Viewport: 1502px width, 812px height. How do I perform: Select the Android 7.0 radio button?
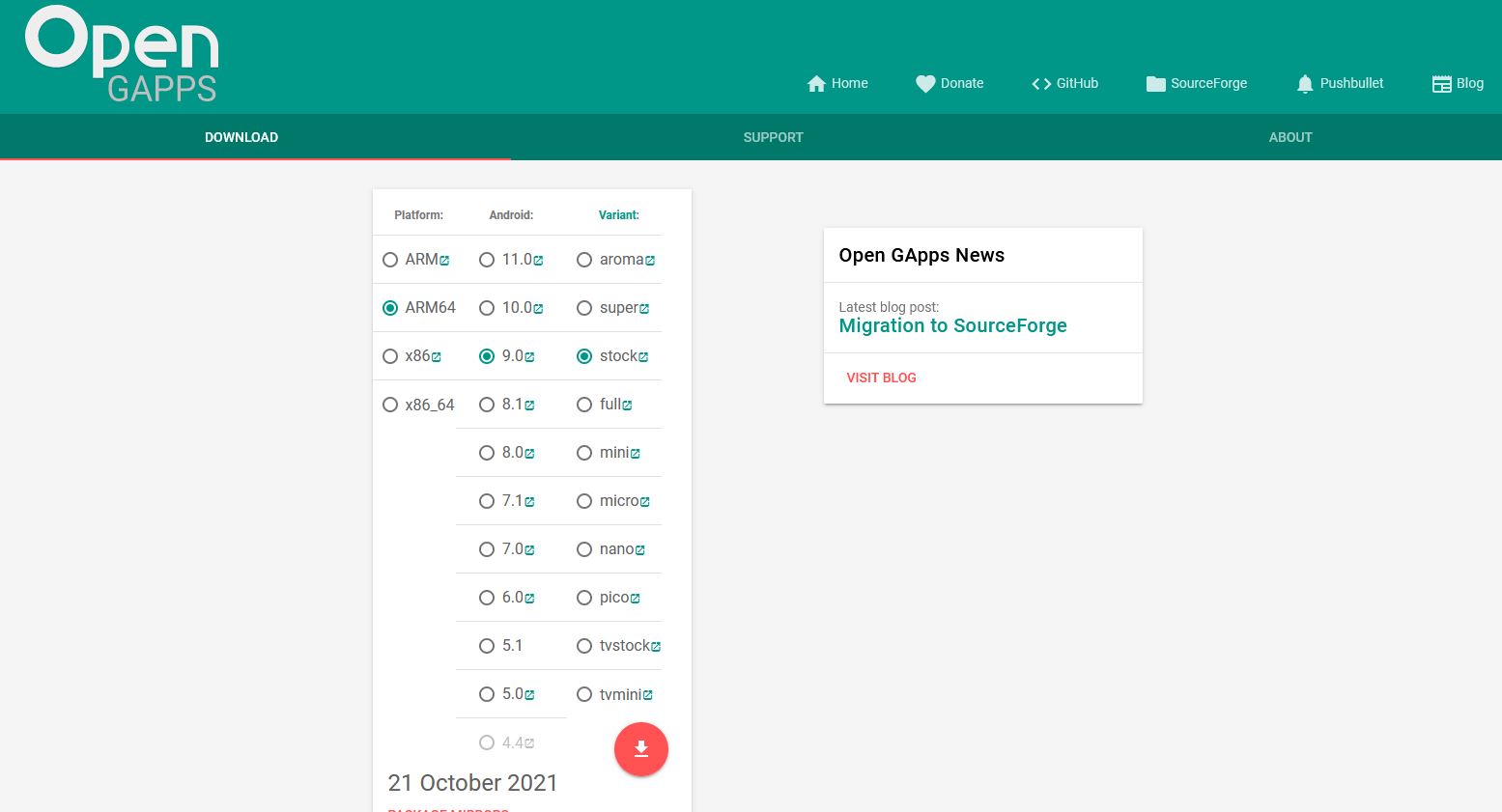click(x=487, y=549)
